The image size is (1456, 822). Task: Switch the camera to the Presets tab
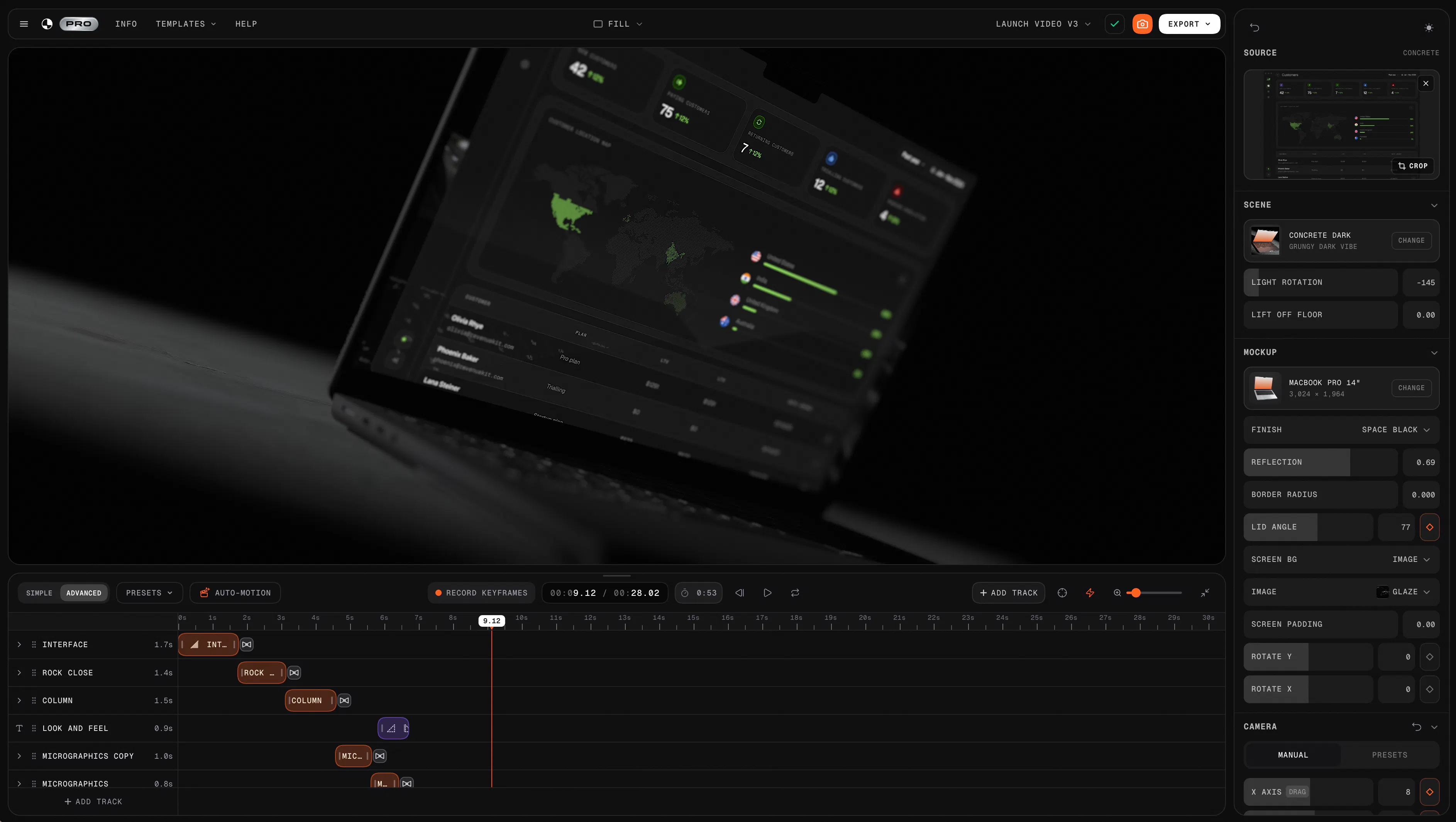1389,755
